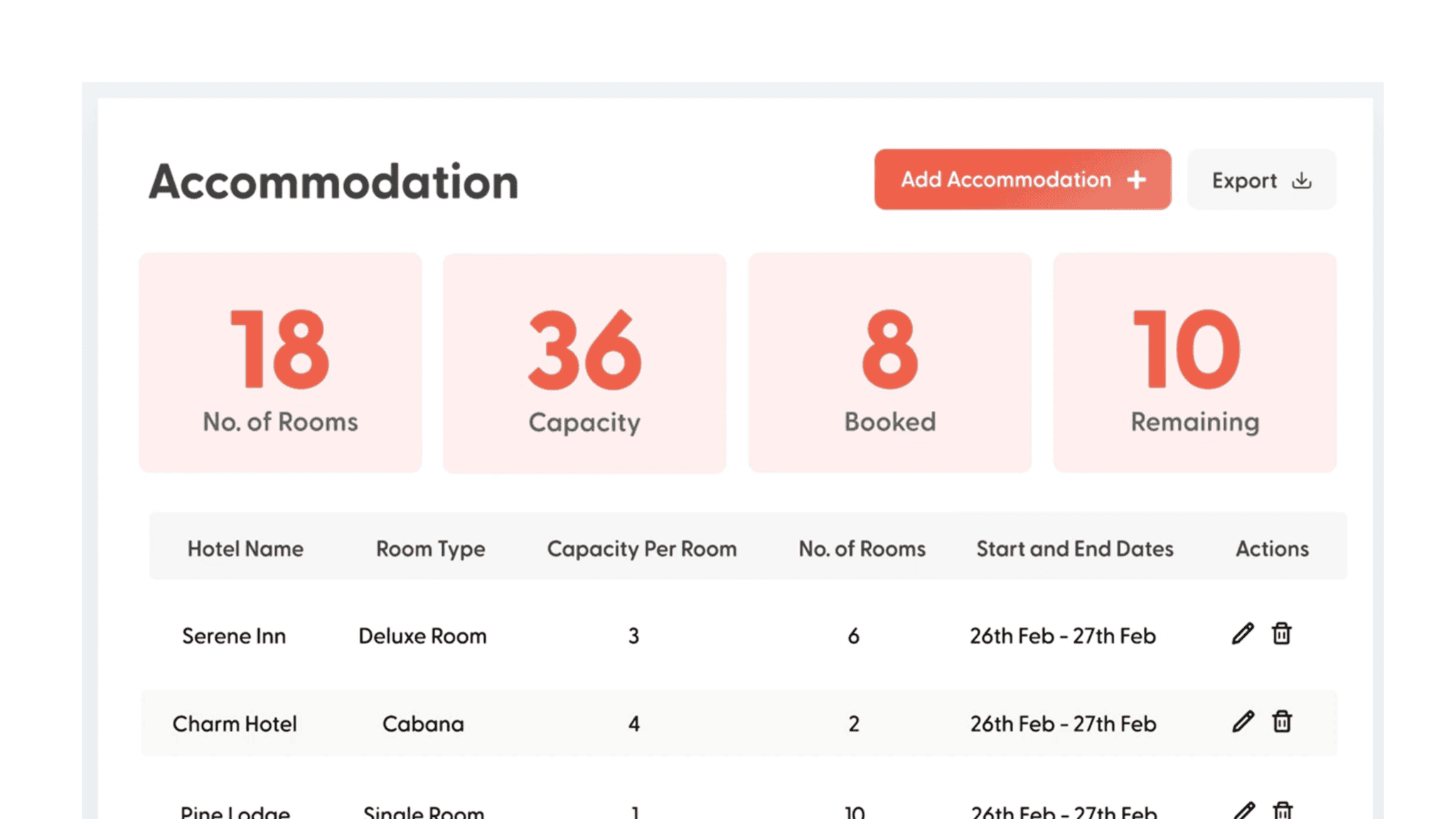1456x819 pixels.
Task: Delete the Charm Hotel entry
Action: pos(1281,723)
